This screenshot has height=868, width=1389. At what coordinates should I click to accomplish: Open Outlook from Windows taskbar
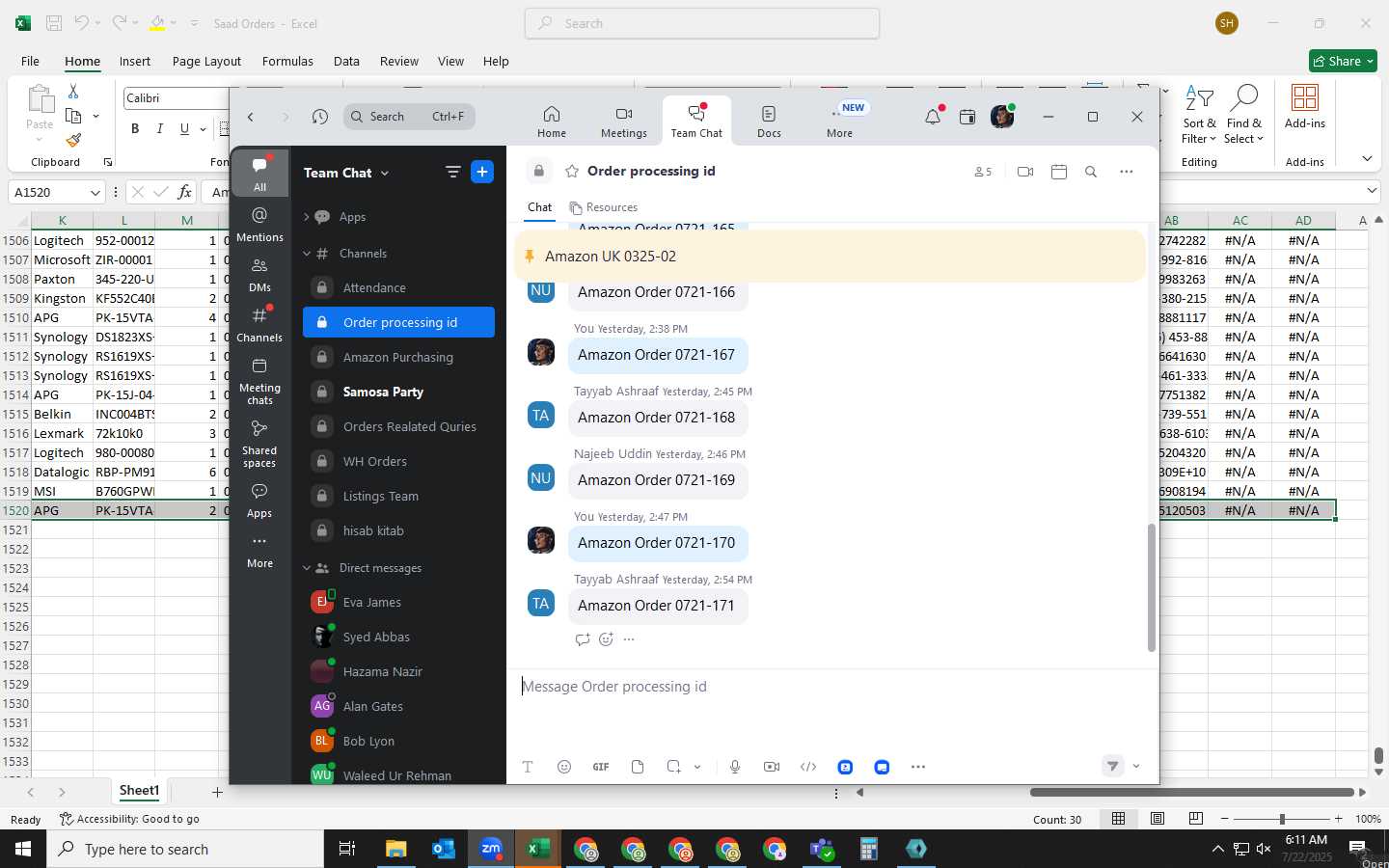coord(444,849)
